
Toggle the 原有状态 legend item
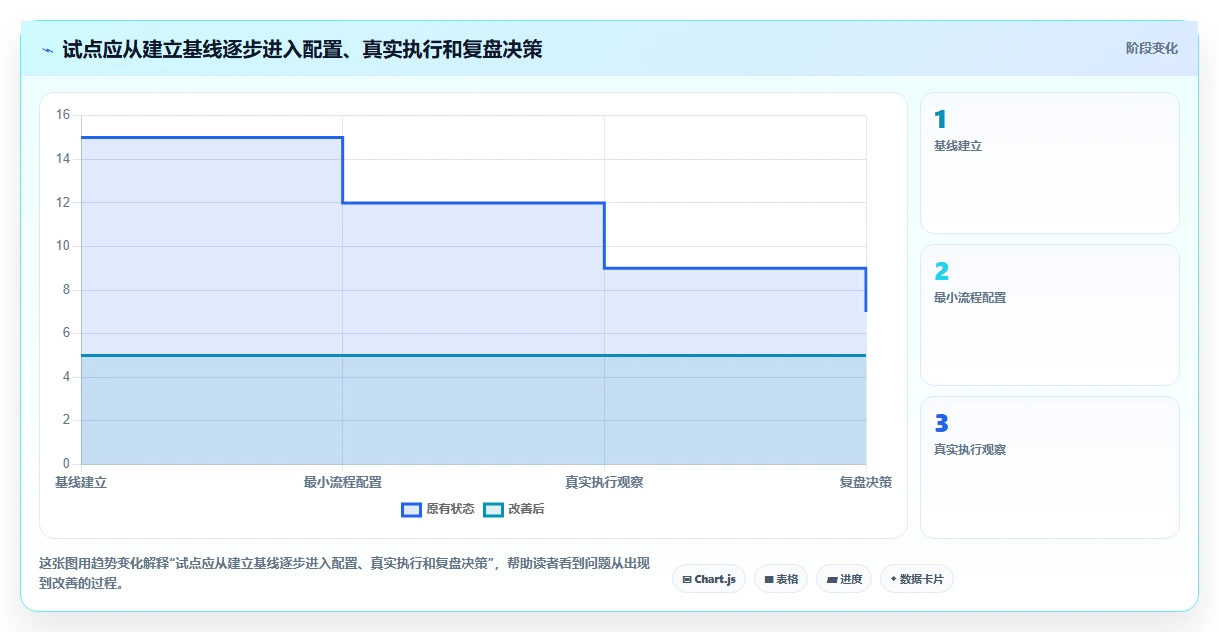click(x=437, y=509)
